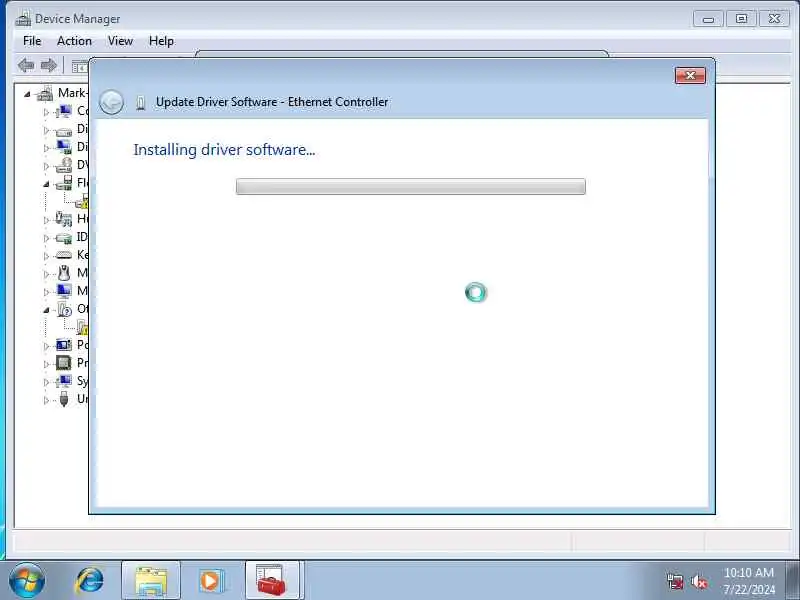Select the Computer category icon labeled Co
This screenshot has width=800, height=600.
click(64, 111)
